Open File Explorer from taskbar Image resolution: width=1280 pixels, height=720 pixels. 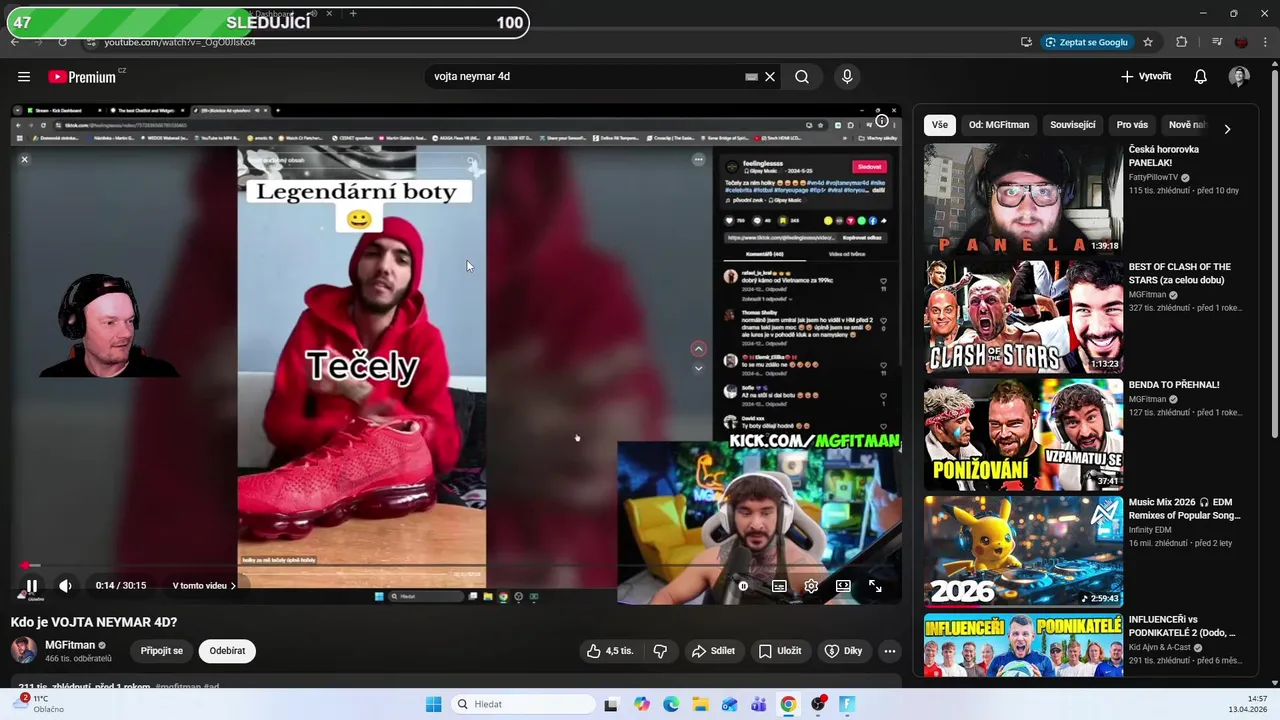(x=701, y=704)
